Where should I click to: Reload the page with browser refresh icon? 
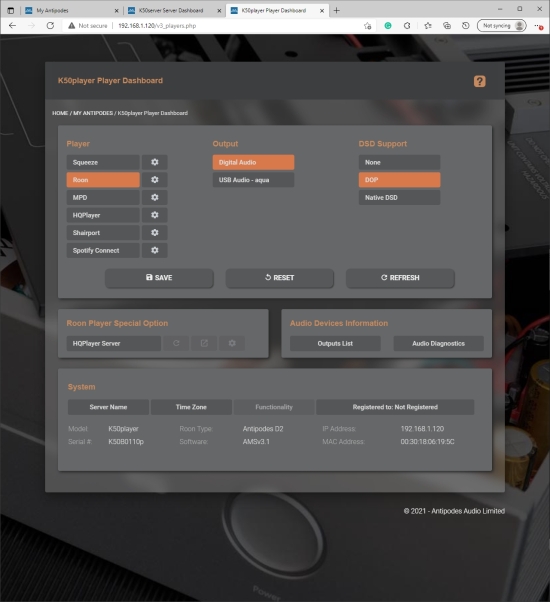click(x=50, y=26)
